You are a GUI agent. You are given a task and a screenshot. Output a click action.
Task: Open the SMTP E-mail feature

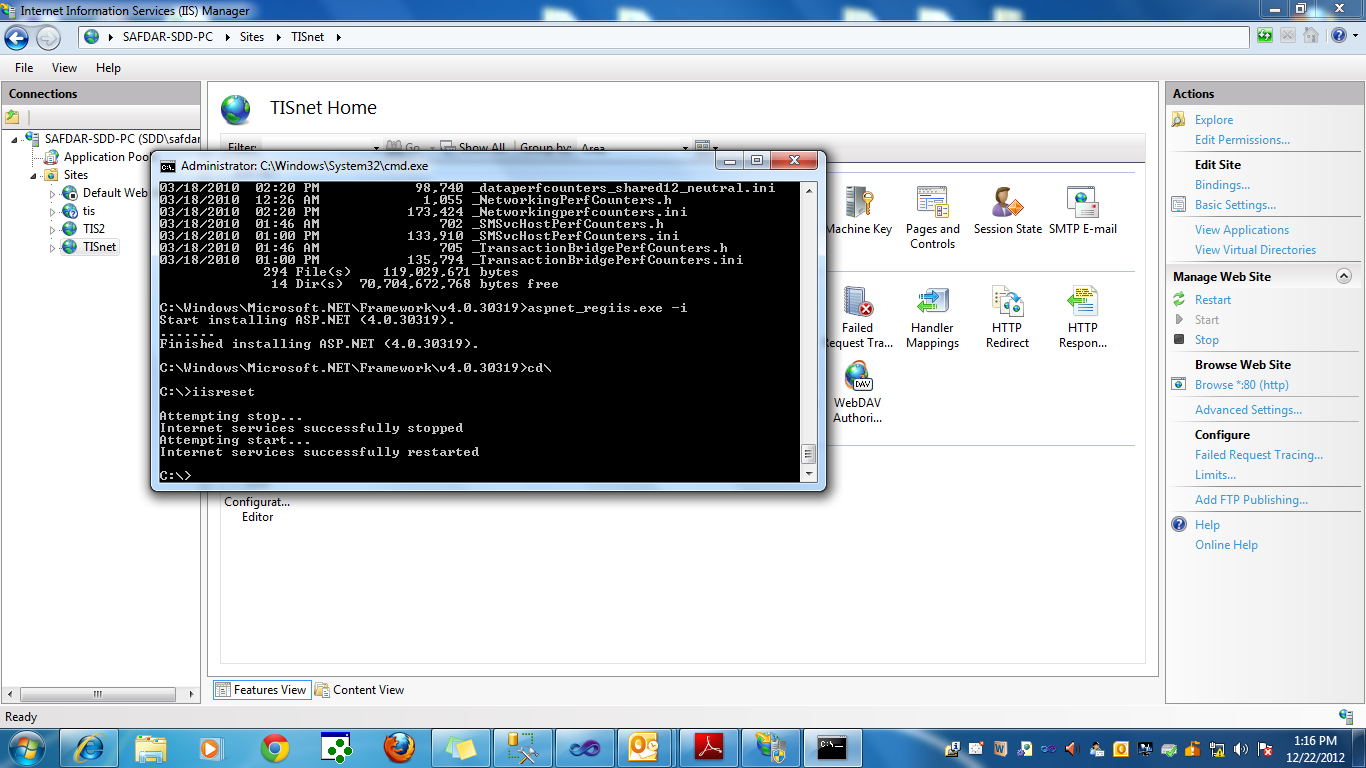(x=1082, y=211)
